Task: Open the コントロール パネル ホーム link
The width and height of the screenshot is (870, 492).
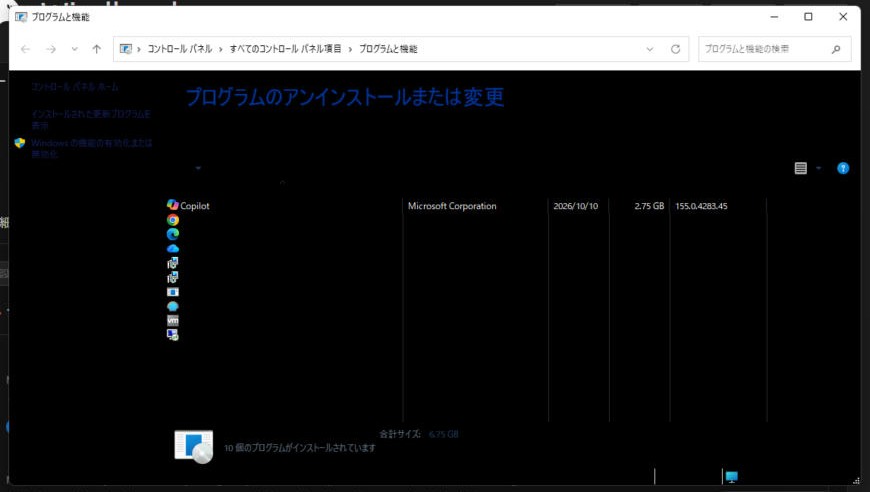Action: [x=74, y=87]
